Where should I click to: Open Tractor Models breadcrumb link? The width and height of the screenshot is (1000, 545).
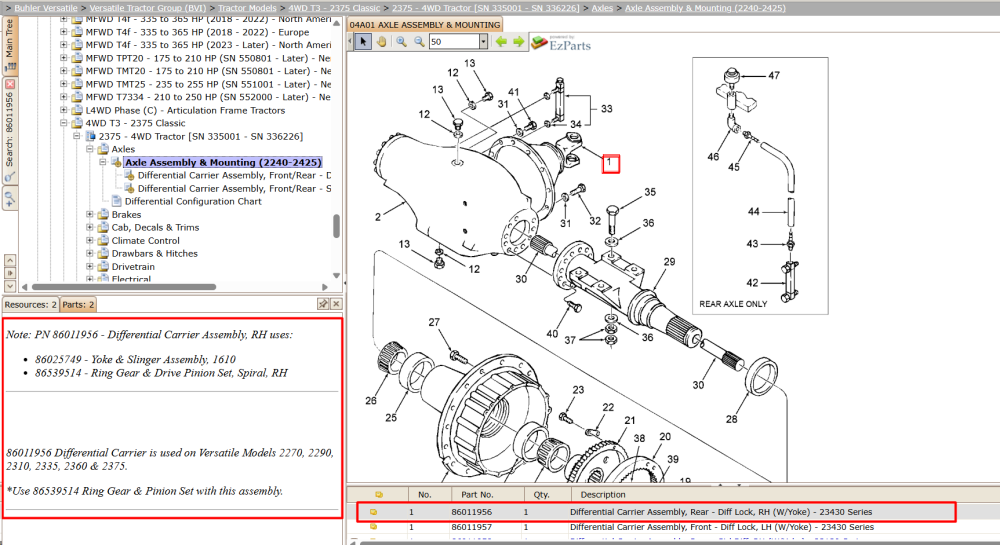tap(247, 8)
